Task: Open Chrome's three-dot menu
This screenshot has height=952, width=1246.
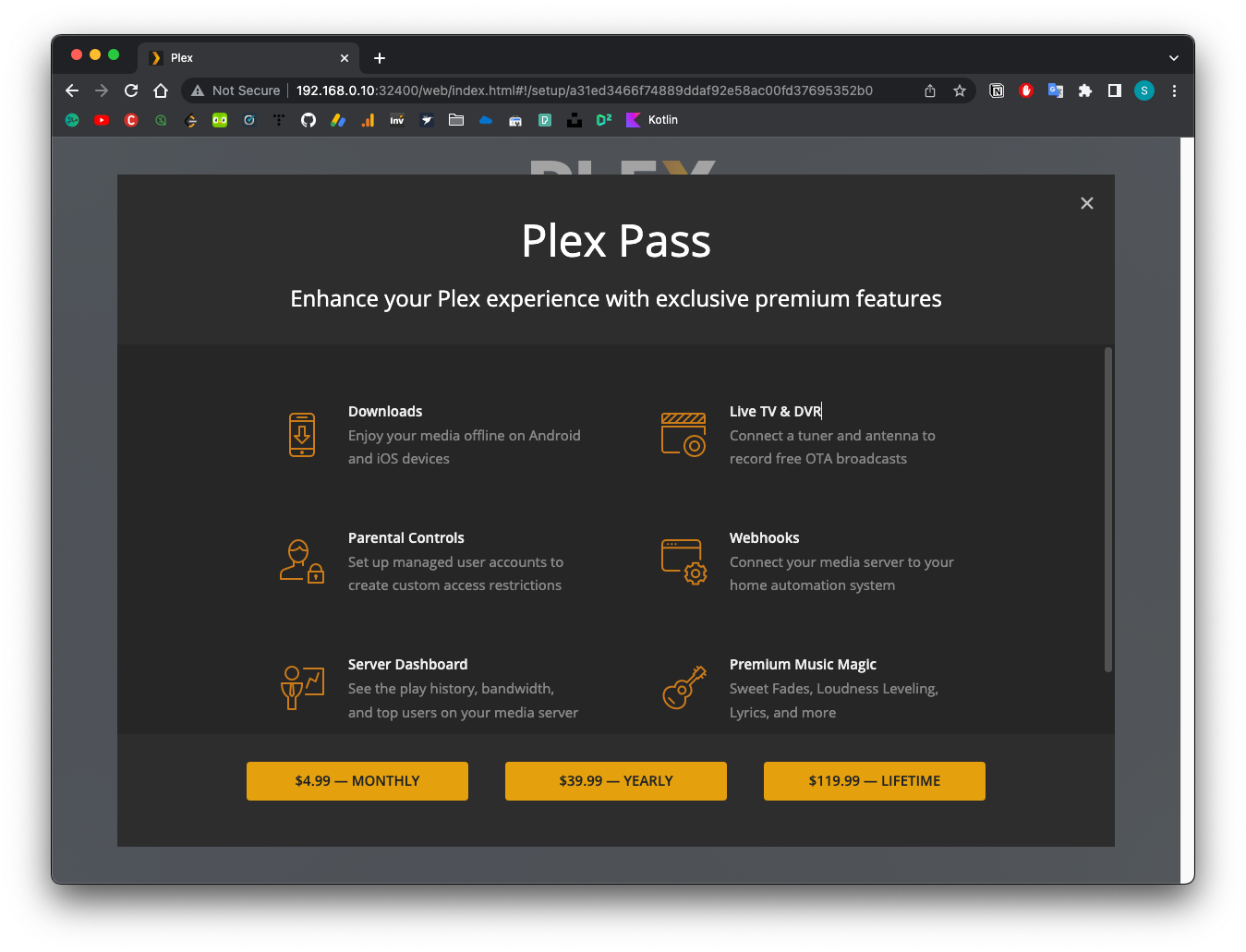Action: pyautogui.click(x=1174, y=90)
